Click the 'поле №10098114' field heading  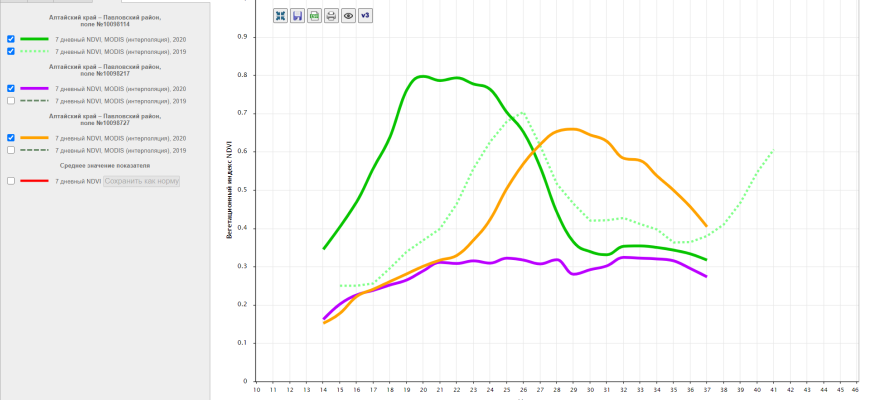[x=105, y=24]
